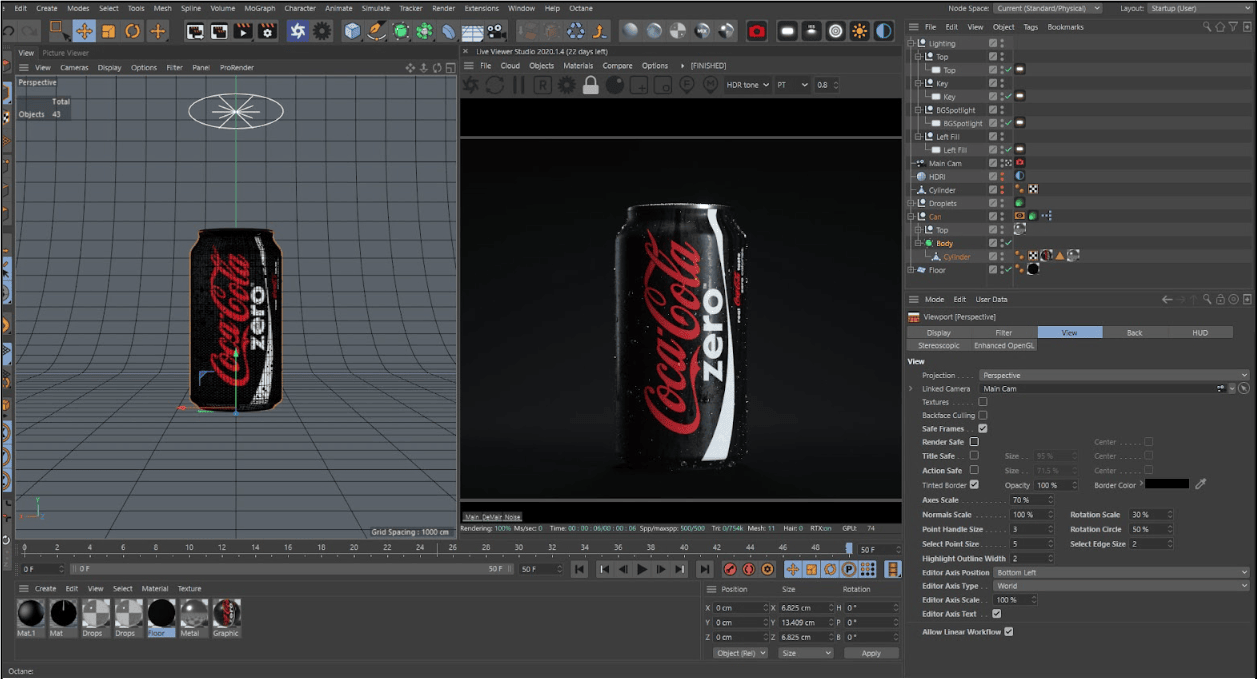The height and width of the screenshot is (679, 1257).
Task: Open Materials menu in Live Viewer
Action: coord(578,66)
